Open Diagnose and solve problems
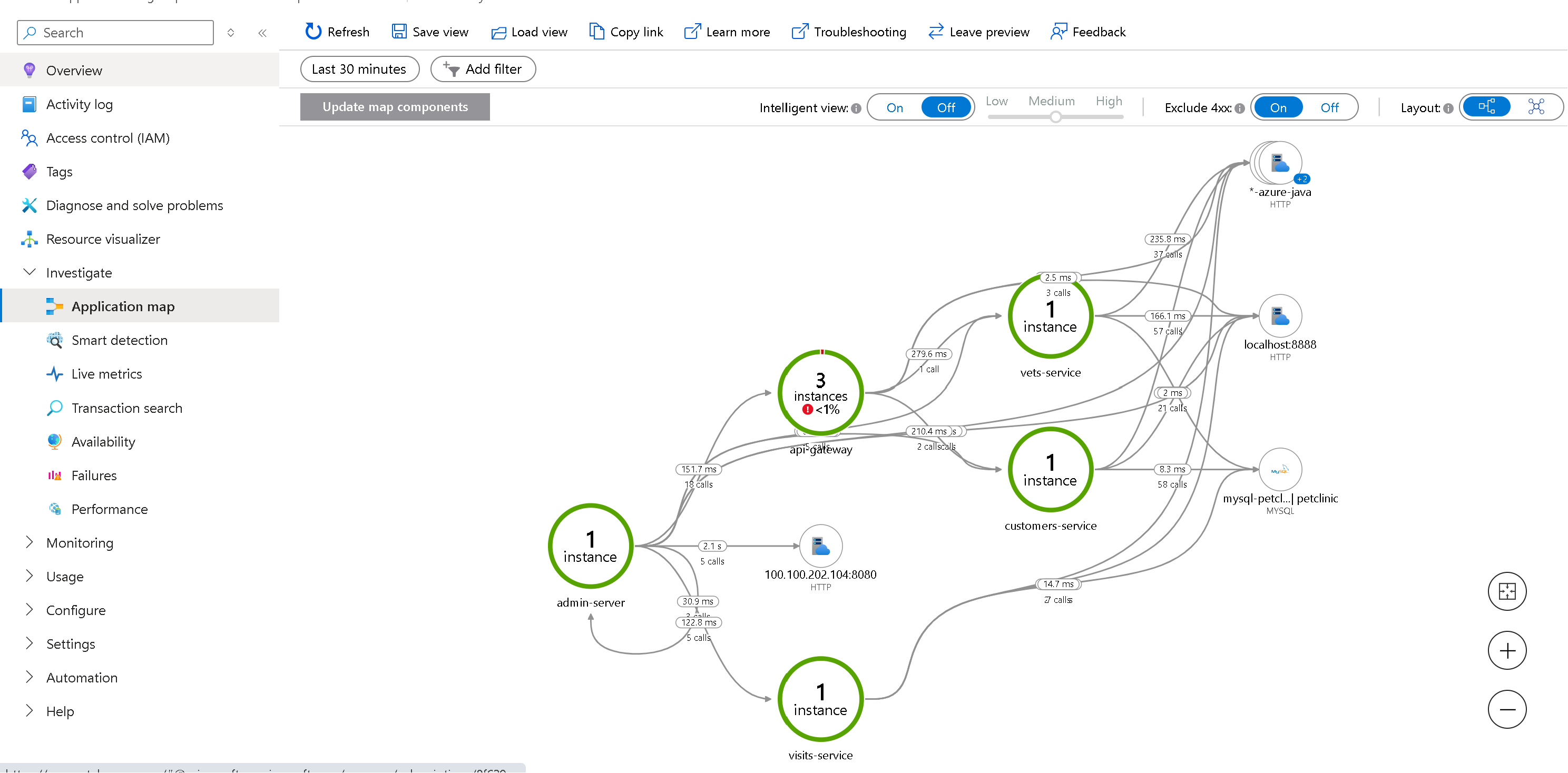 [x=140, y=205]
